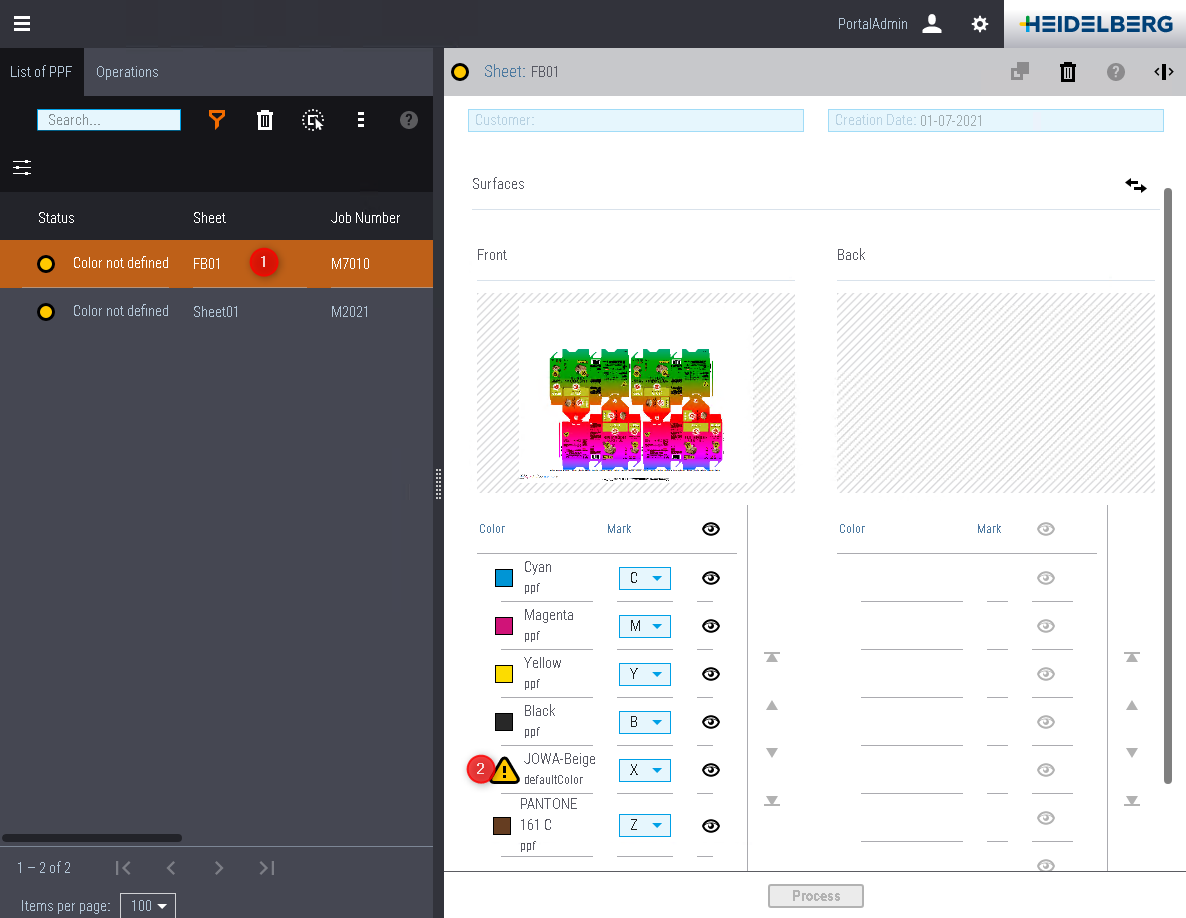
Task: Click the orange filter funnel icon
Action: click(216, 120)
